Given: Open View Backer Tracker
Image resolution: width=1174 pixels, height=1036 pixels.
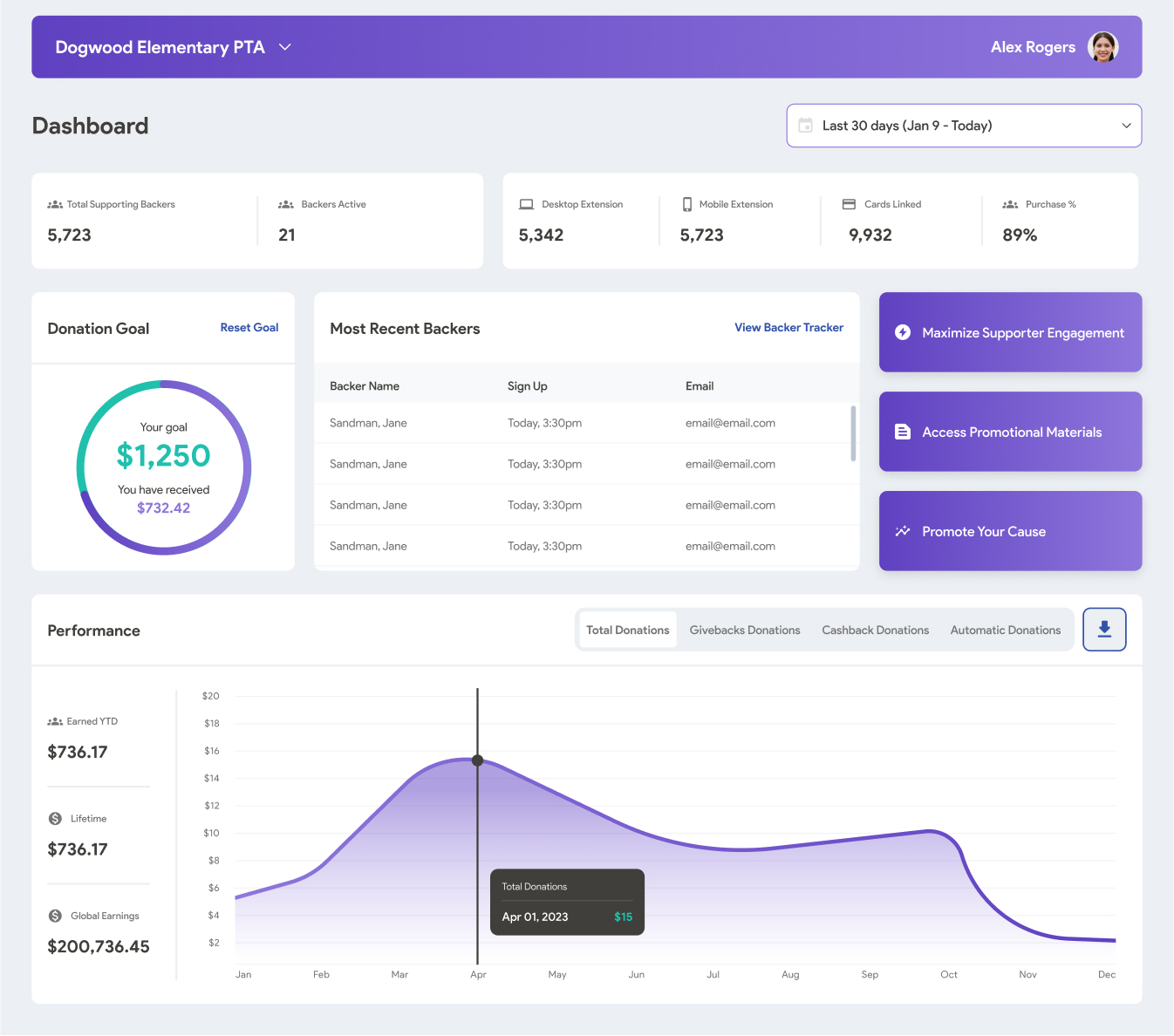Looking at the screenshot, I should tap(788, 327).
